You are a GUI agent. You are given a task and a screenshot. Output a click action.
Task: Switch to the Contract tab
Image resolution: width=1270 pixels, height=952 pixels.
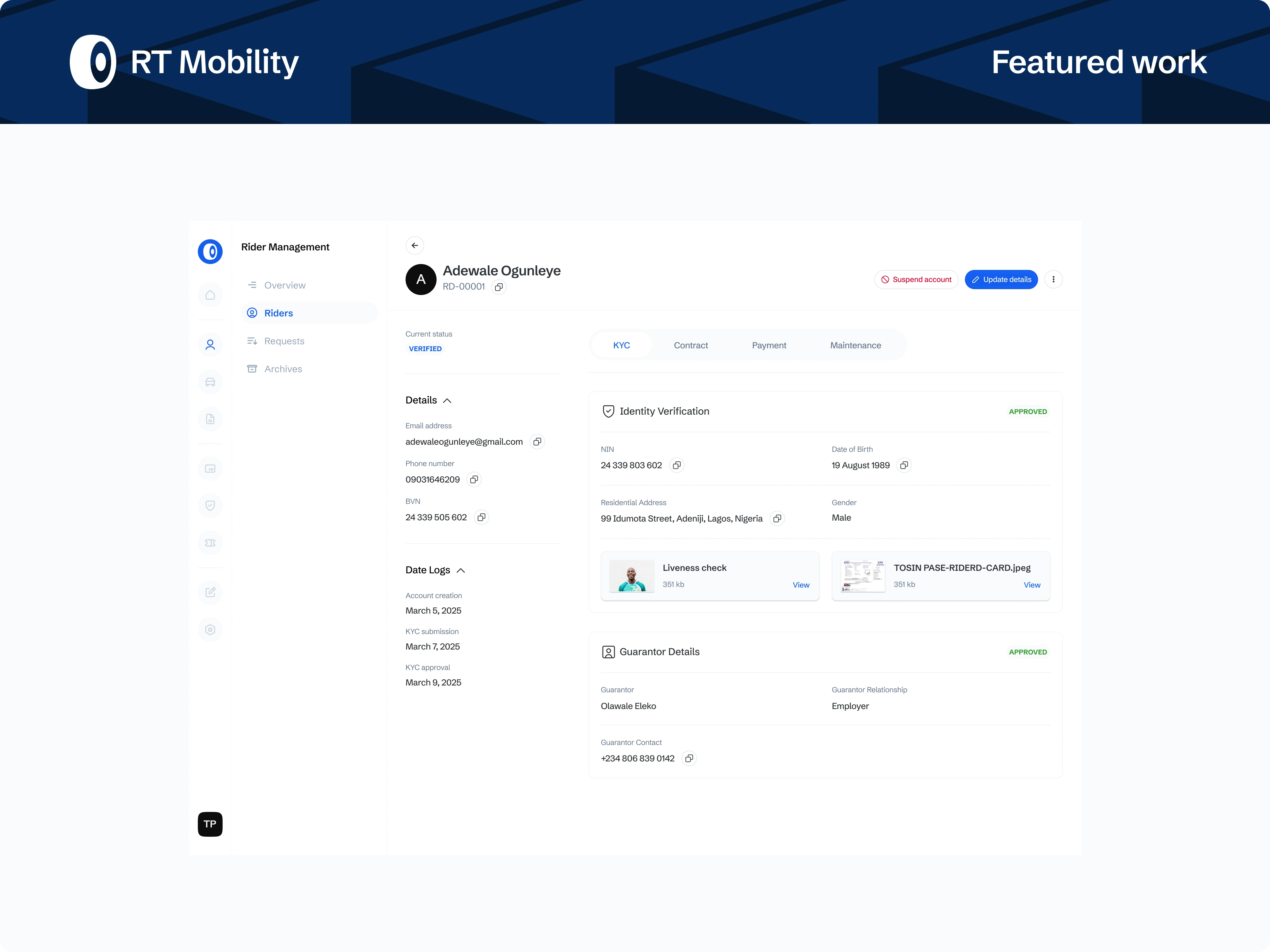coord(691,346)
